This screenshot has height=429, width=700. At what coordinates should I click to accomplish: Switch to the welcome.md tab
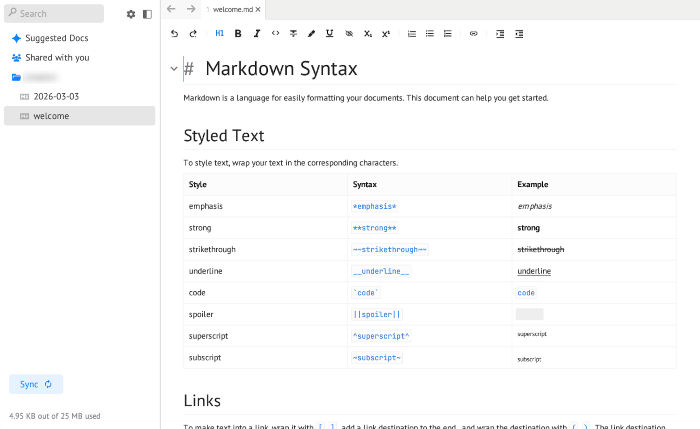click(x=233, y=9)
